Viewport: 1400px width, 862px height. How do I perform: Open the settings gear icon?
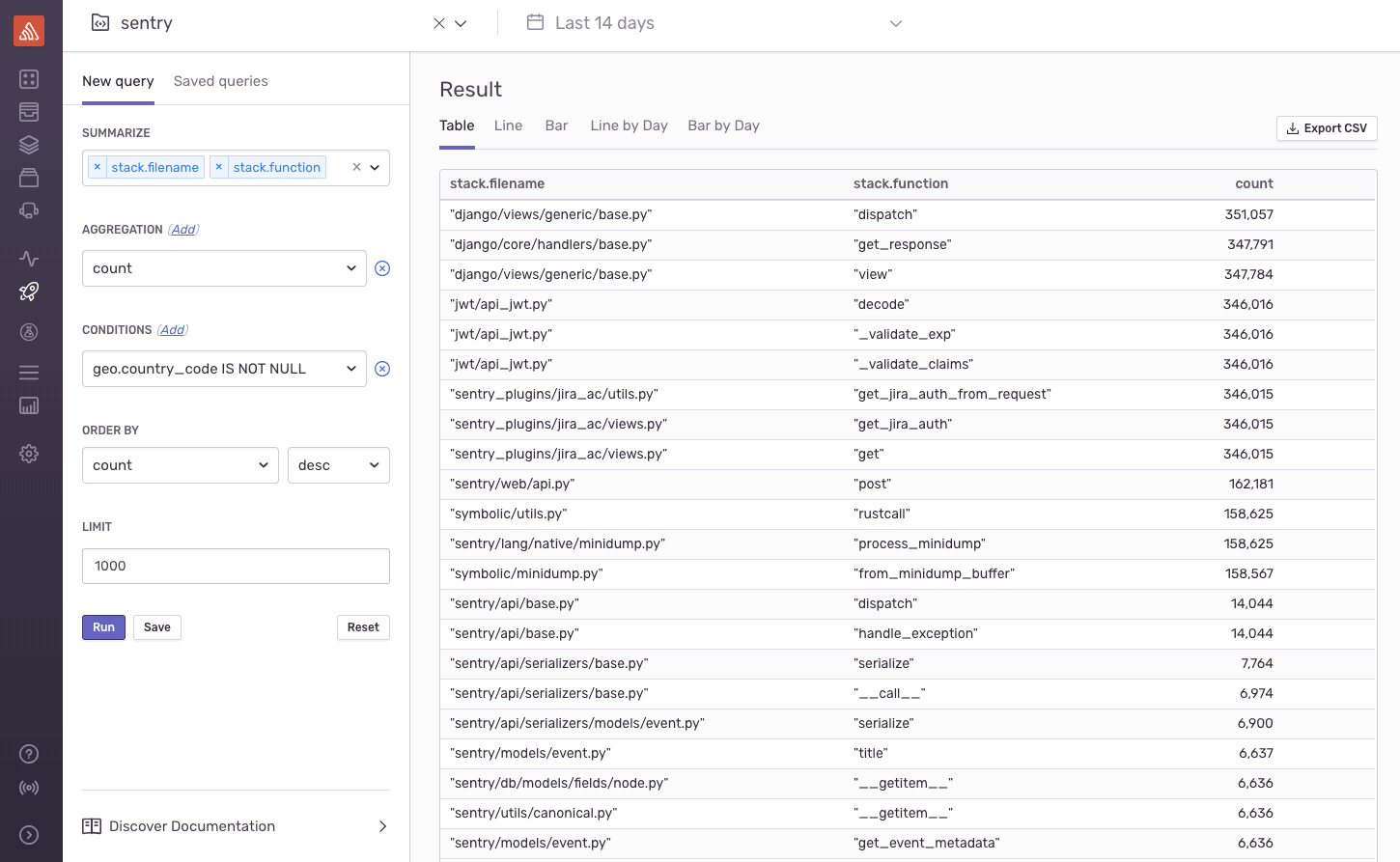(x=29, y=454)
